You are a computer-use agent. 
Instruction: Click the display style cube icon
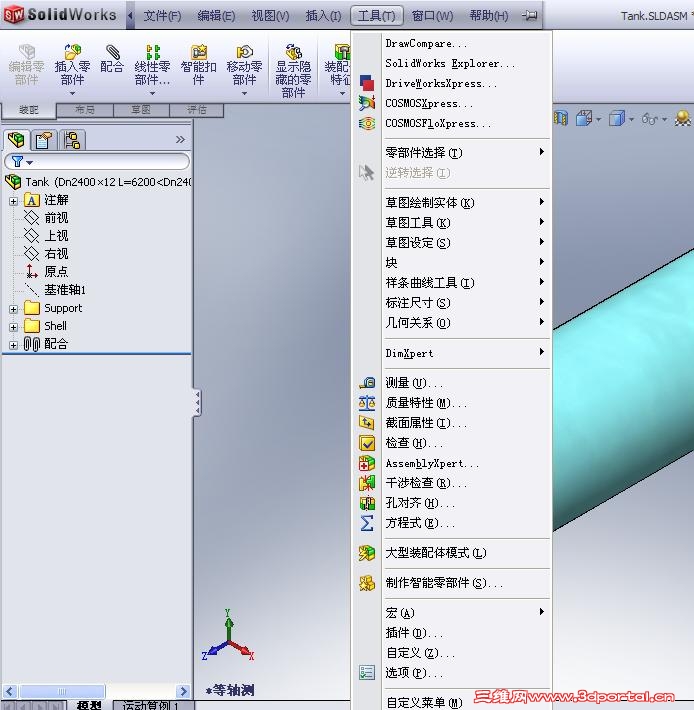pos(617,119)
